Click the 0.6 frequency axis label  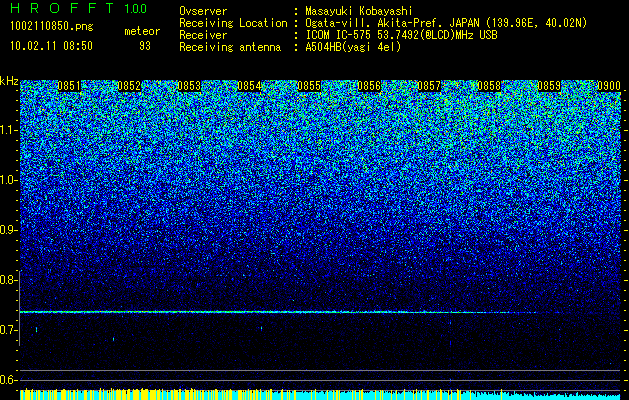(x=9, y=380)
